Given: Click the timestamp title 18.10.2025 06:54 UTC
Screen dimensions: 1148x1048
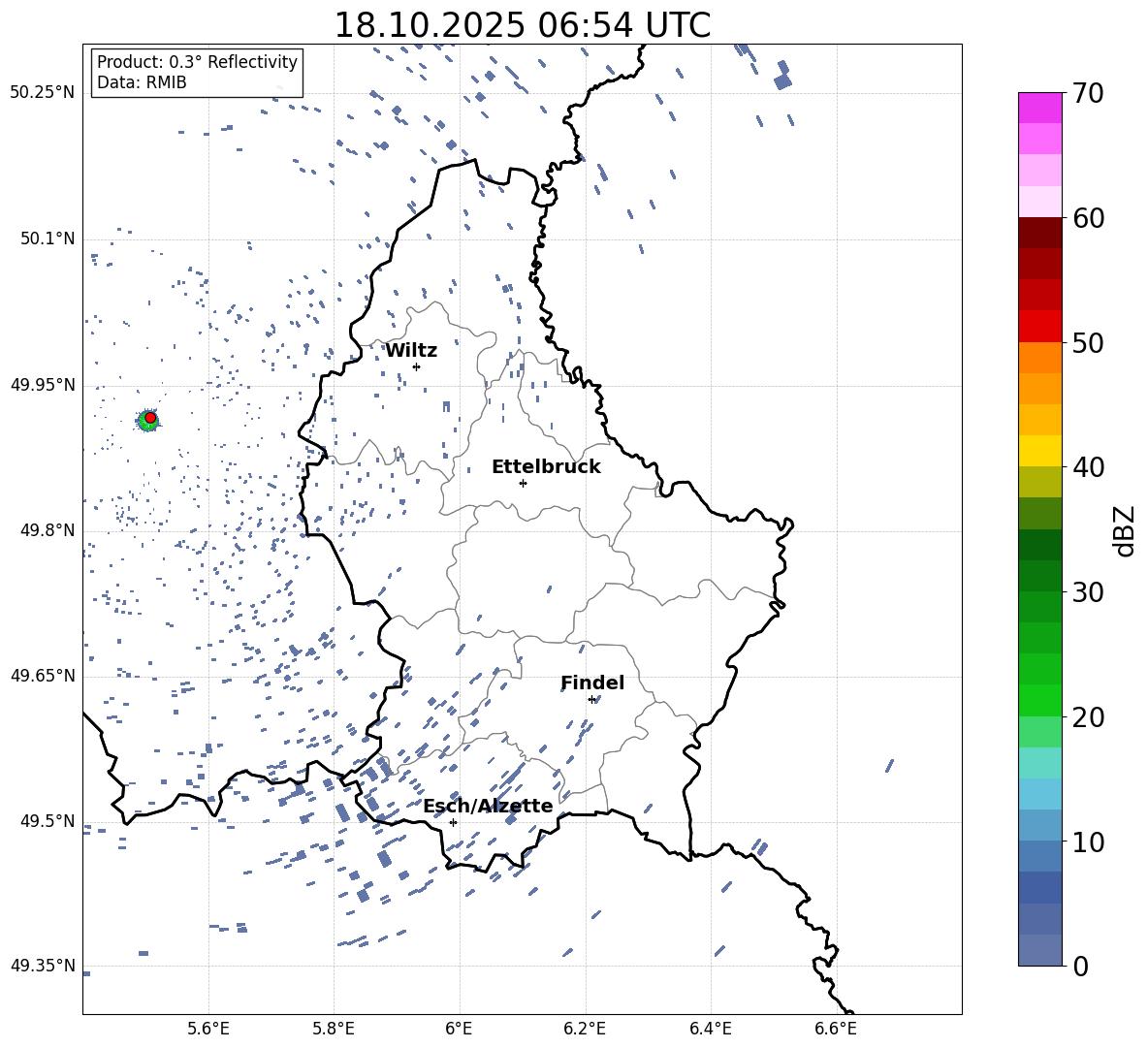Looking at the screenshot, I should (x=522, y=25).
